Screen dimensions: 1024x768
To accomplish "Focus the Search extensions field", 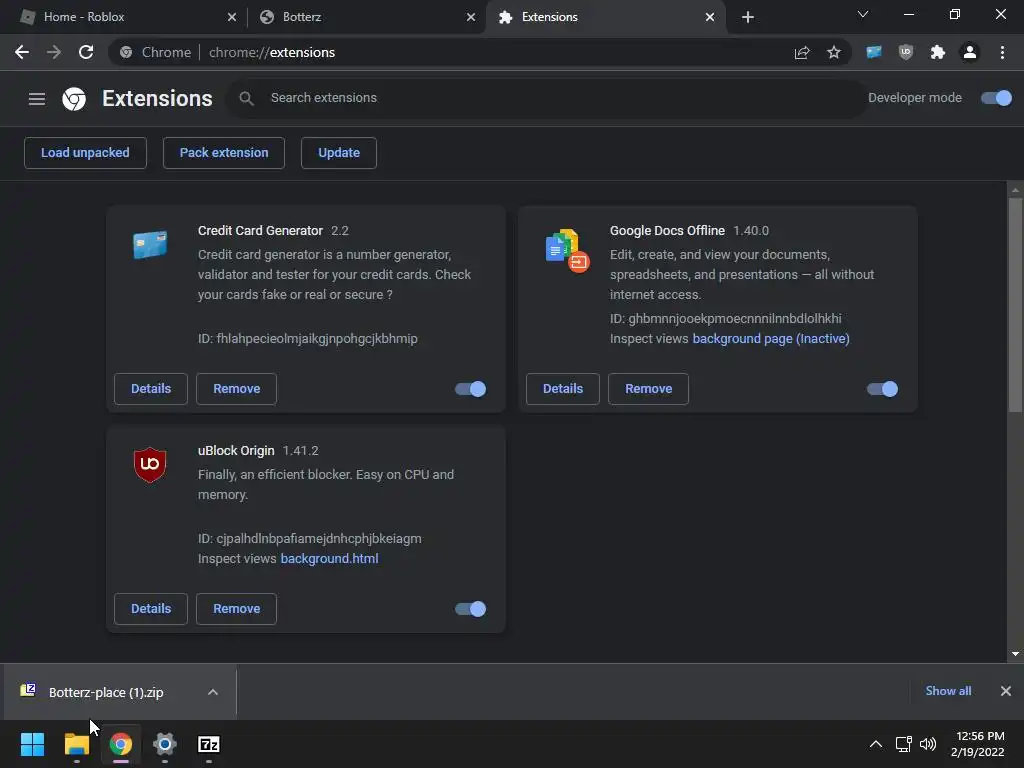I will click(x=546, y=99).
